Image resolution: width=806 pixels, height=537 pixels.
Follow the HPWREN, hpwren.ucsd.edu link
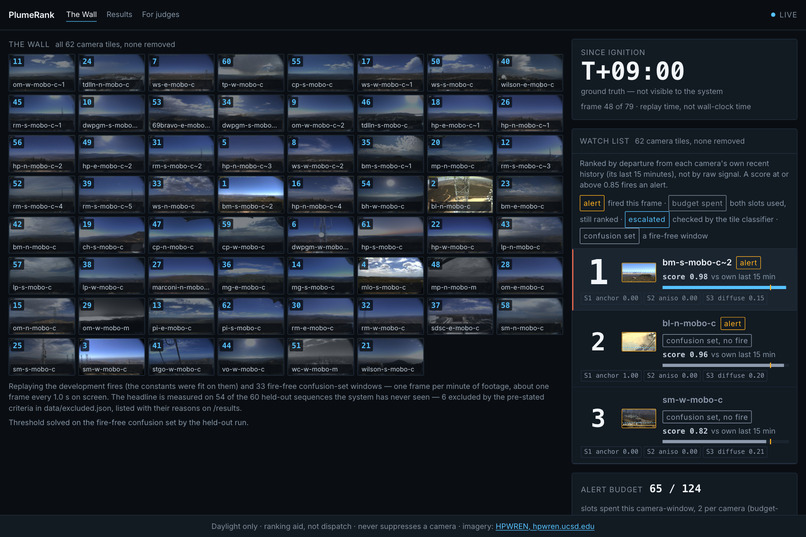tap(545, 526)
